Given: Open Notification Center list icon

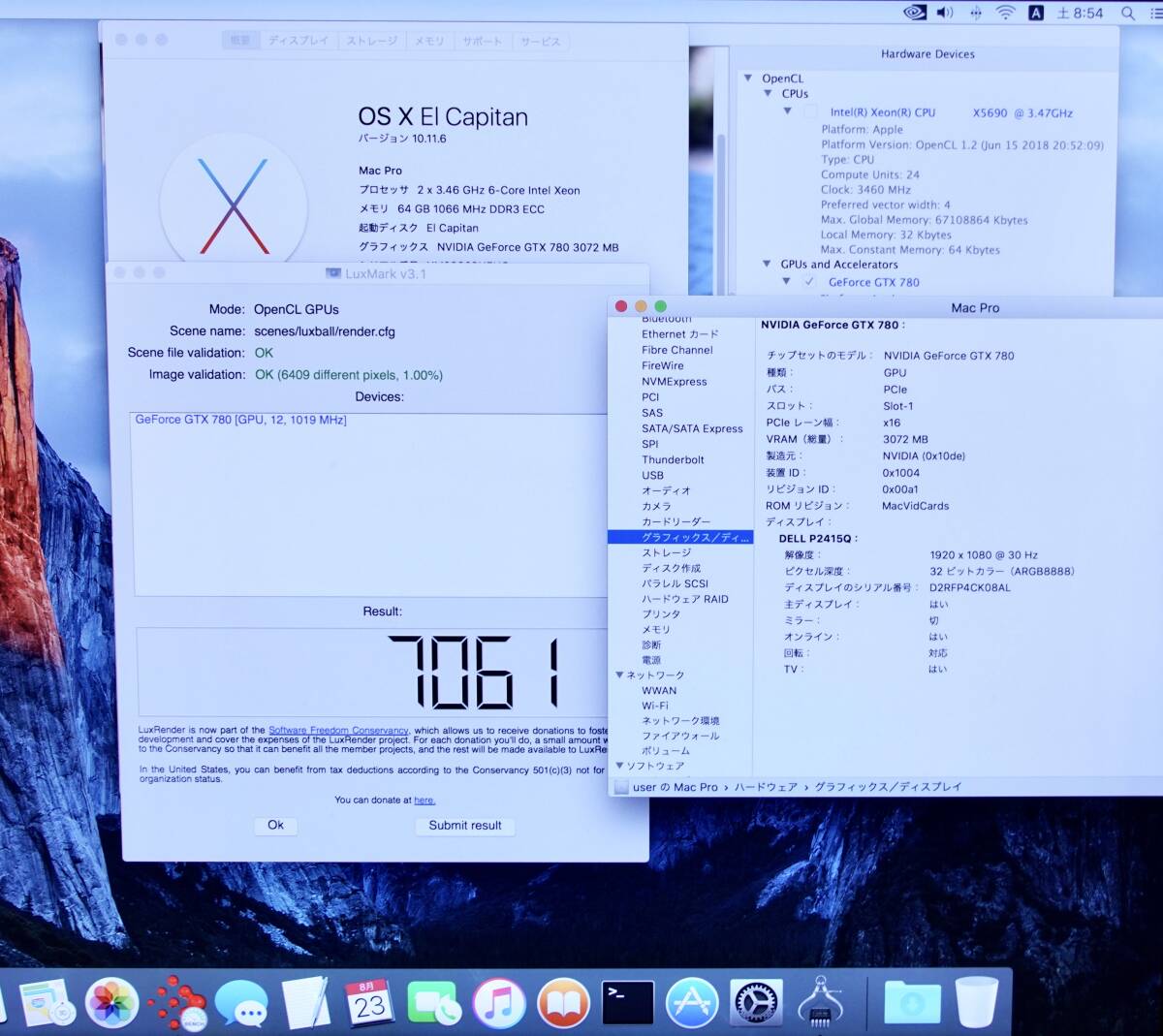Looking at the screenshot, I should click(x=1155, y=13).
